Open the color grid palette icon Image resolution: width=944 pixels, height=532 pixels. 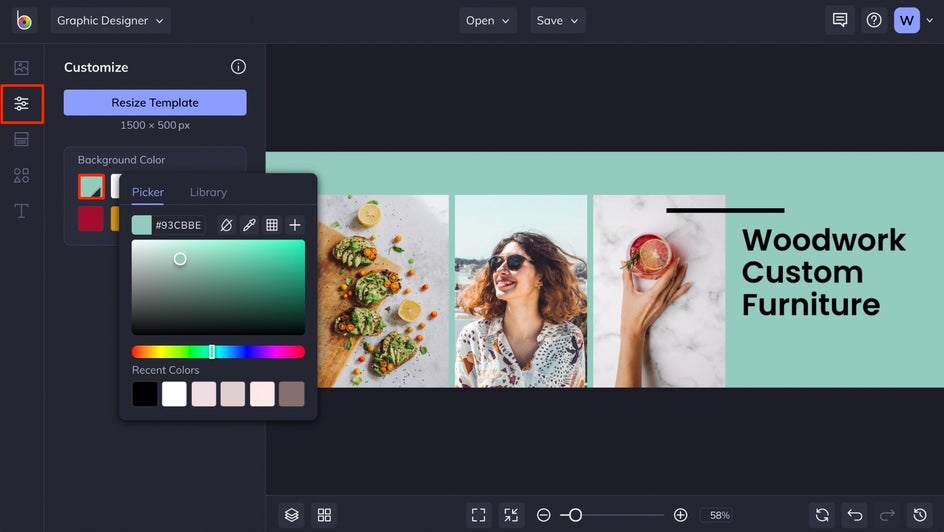pos(271,225)
